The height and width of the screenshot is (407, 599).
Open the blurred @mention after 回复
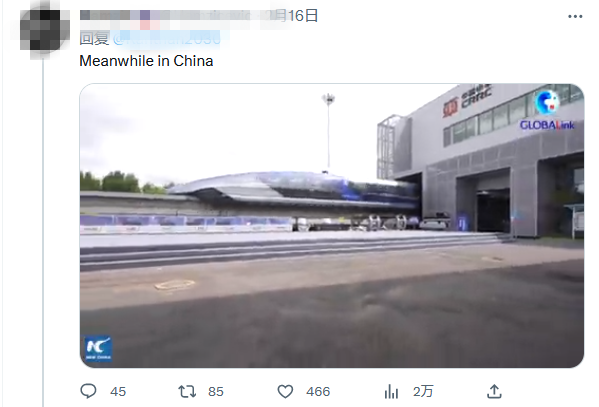(x=167, y=39)
